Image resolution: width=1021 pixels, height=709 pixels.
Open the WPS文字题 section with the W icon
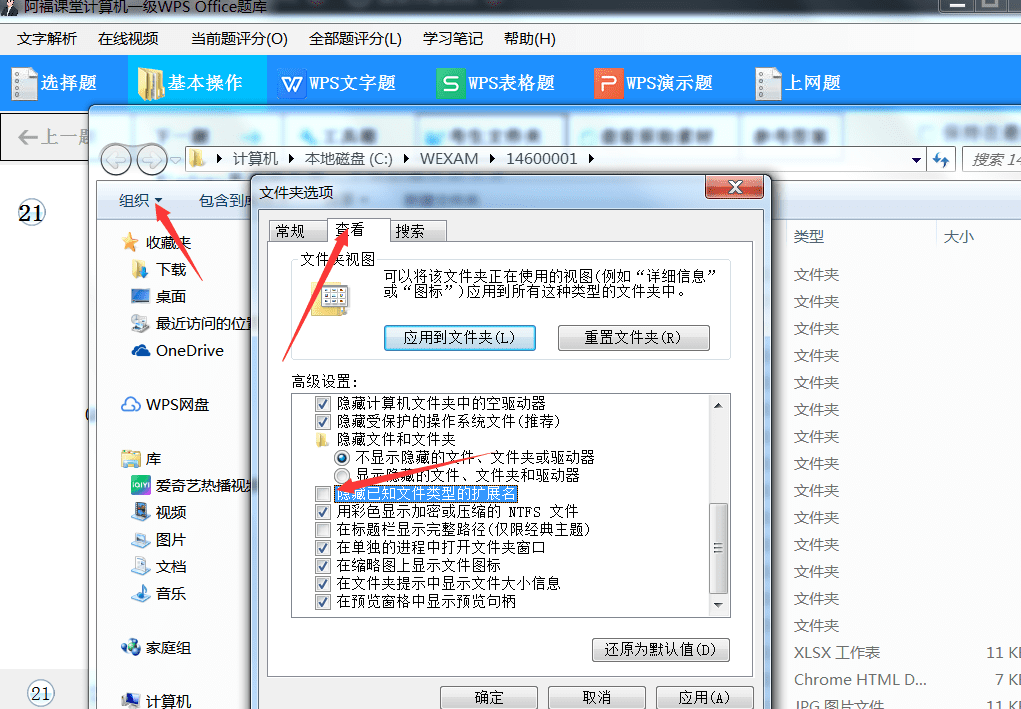[291, 83]
